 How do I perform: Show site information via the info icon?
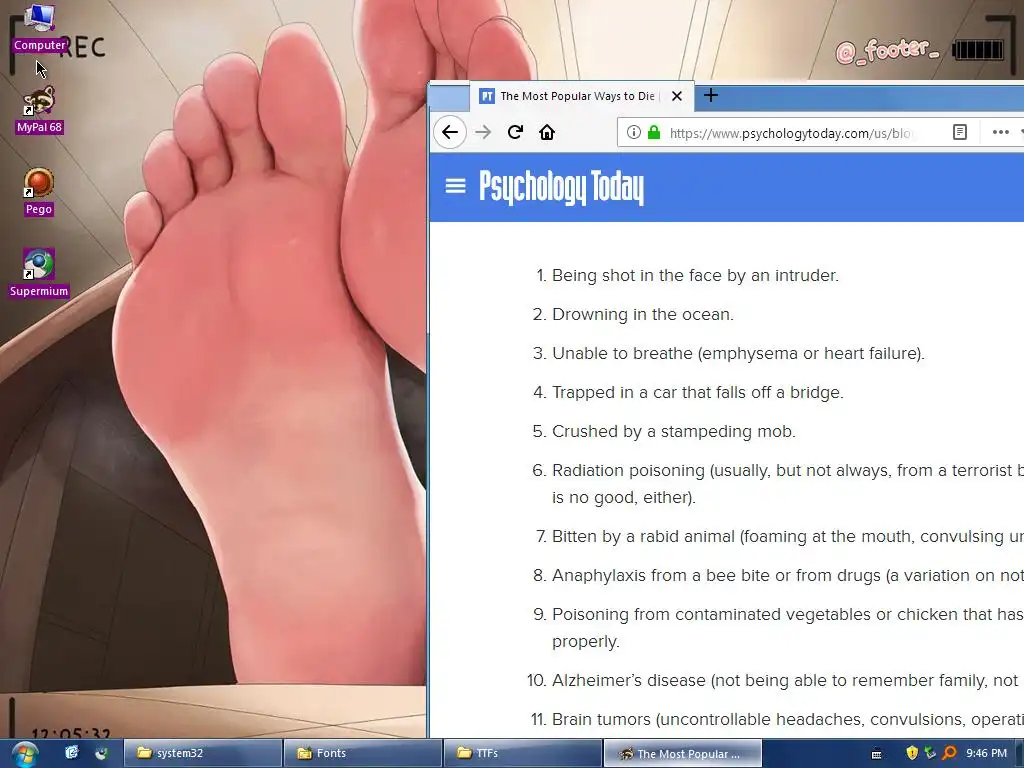coord(633,133)
